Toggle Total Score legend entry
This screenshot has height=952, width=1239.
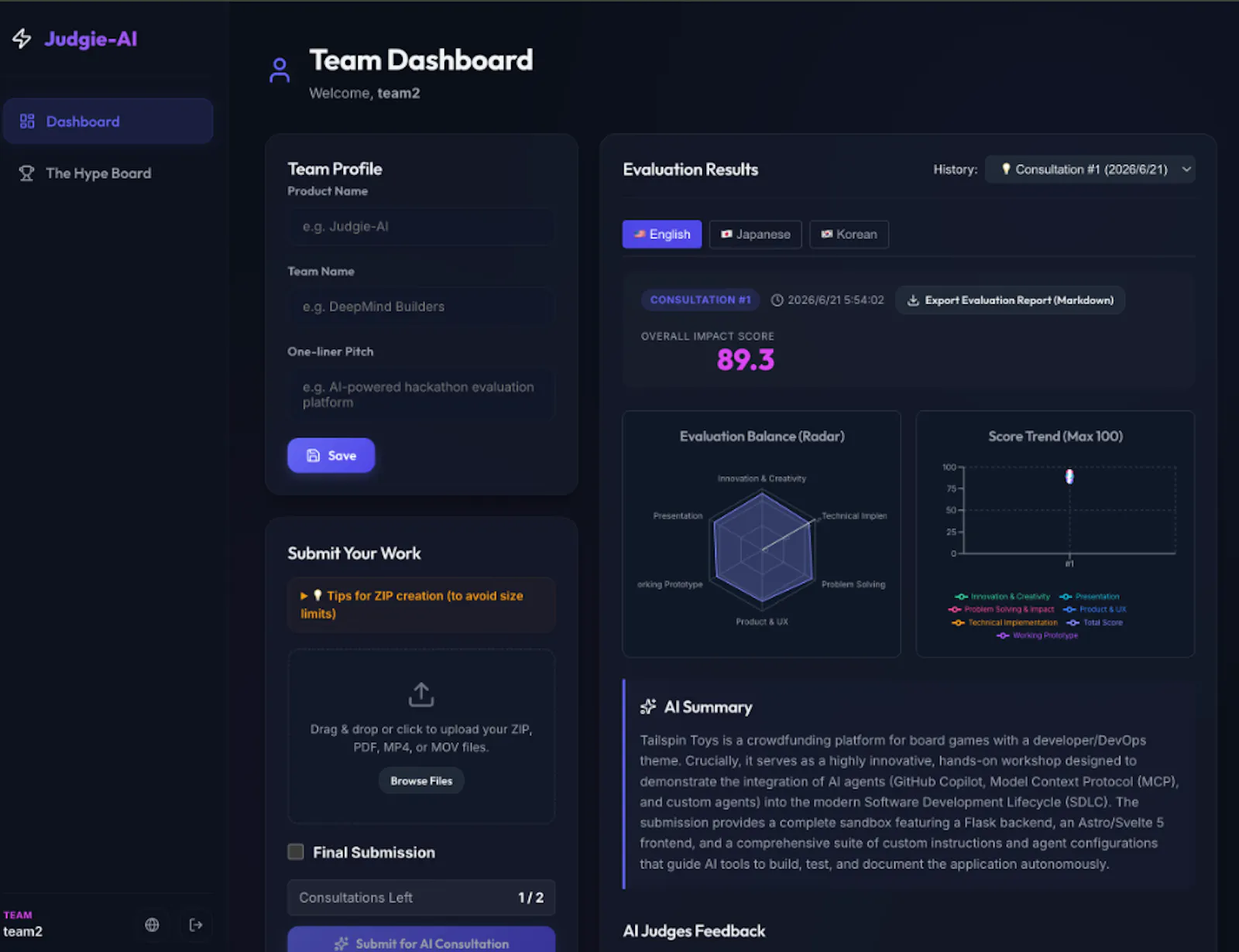pyautogui.click(x=1094, y=623)
